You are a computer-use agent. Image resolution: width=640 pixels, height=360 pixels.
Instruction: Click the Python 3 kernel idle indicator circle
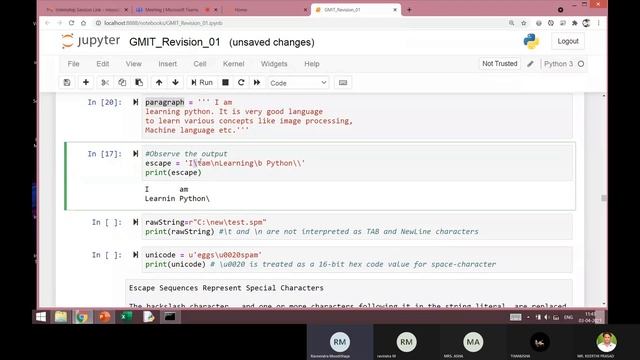pyautogui.click(x=581, y=64)
